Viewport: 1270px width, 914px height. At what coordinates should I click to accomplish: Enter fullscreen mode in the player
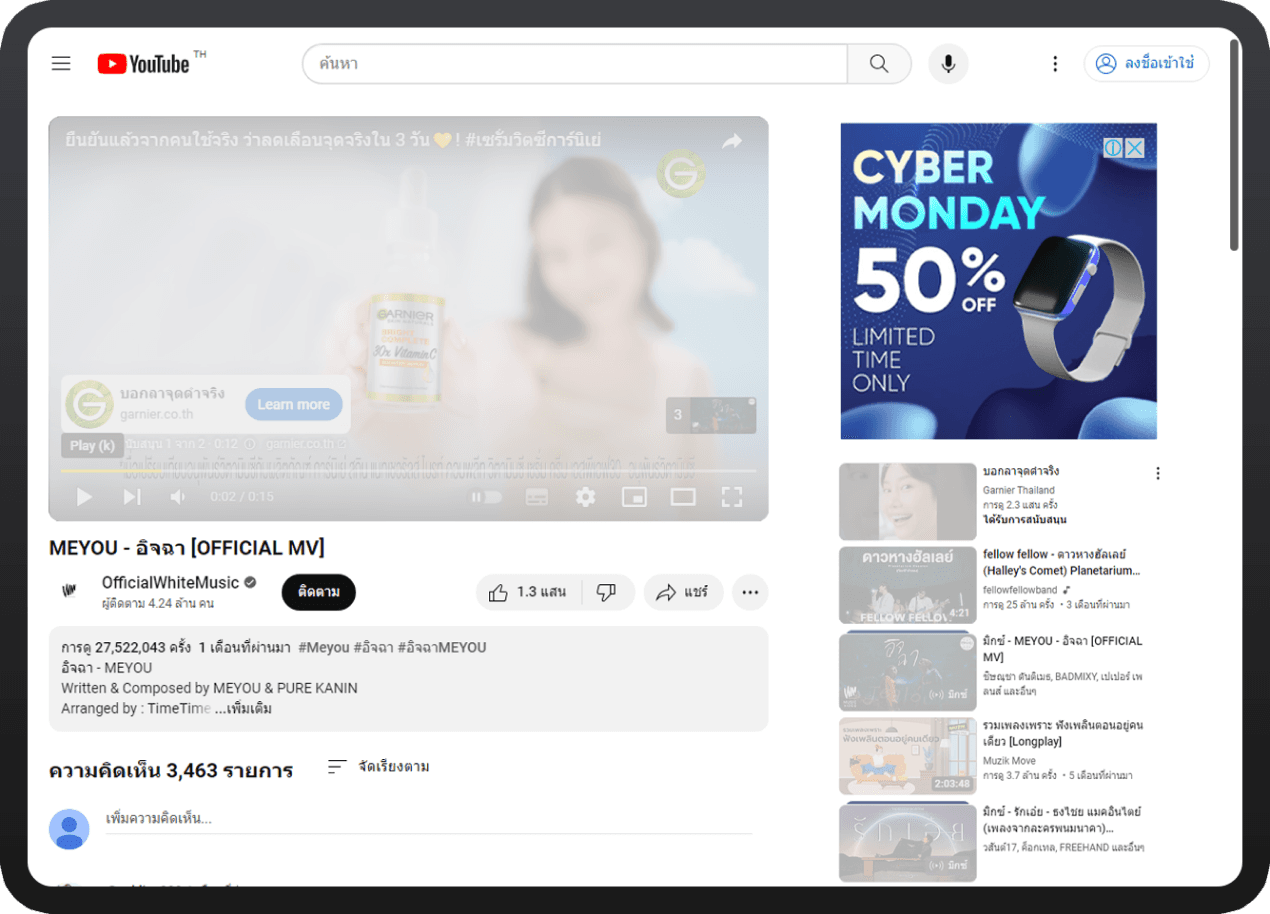(732, 497)
